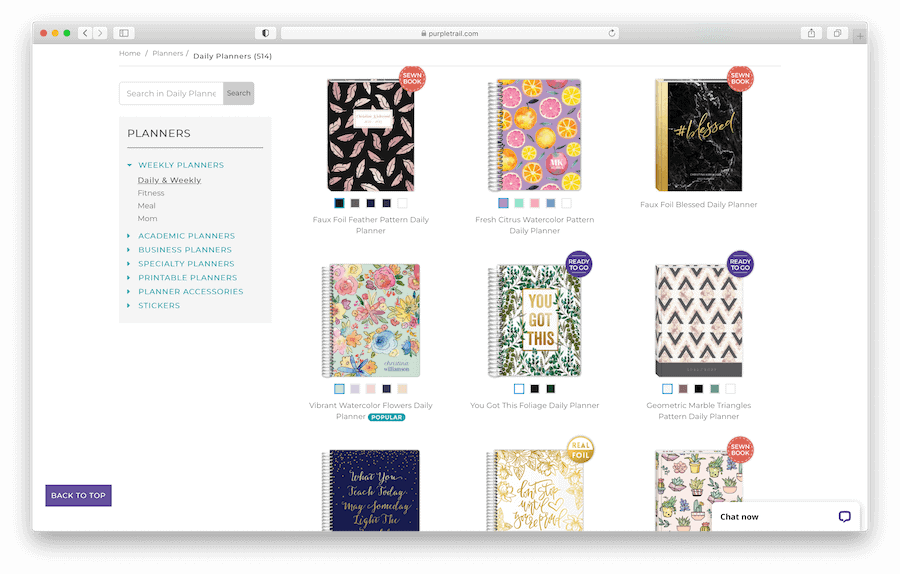Pick pink swatch under Fresh Citrus planner

tap(535, 203)
